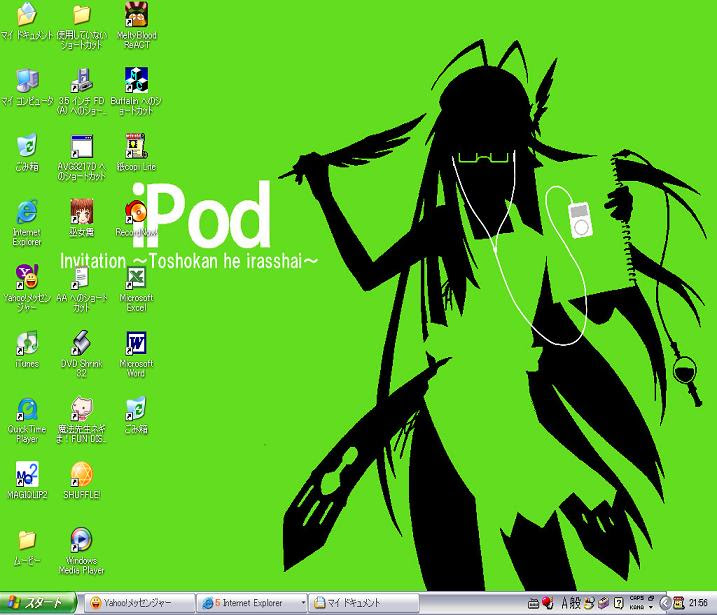717x615 pixels.
Task: Open the スタート menu button
Action: tap(38, 603)
